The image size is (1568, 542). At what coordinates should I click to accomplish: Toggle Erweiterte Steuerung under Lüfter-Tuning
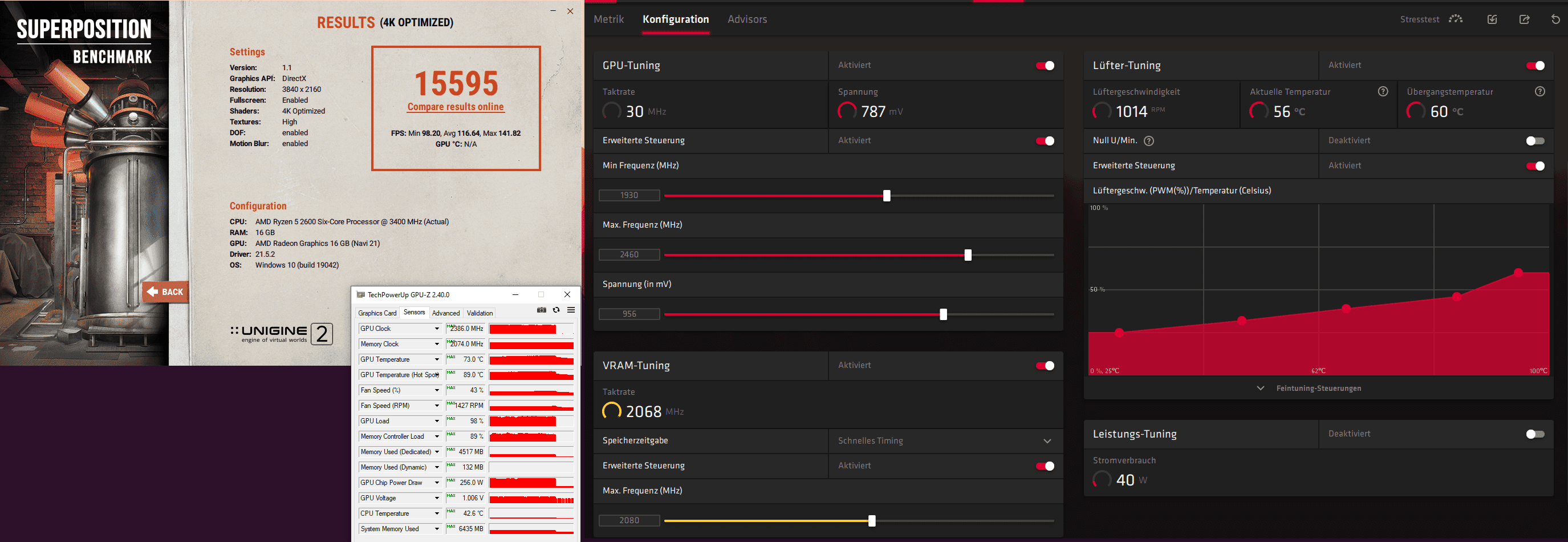pyautogui.click(x=1535, y=165)
